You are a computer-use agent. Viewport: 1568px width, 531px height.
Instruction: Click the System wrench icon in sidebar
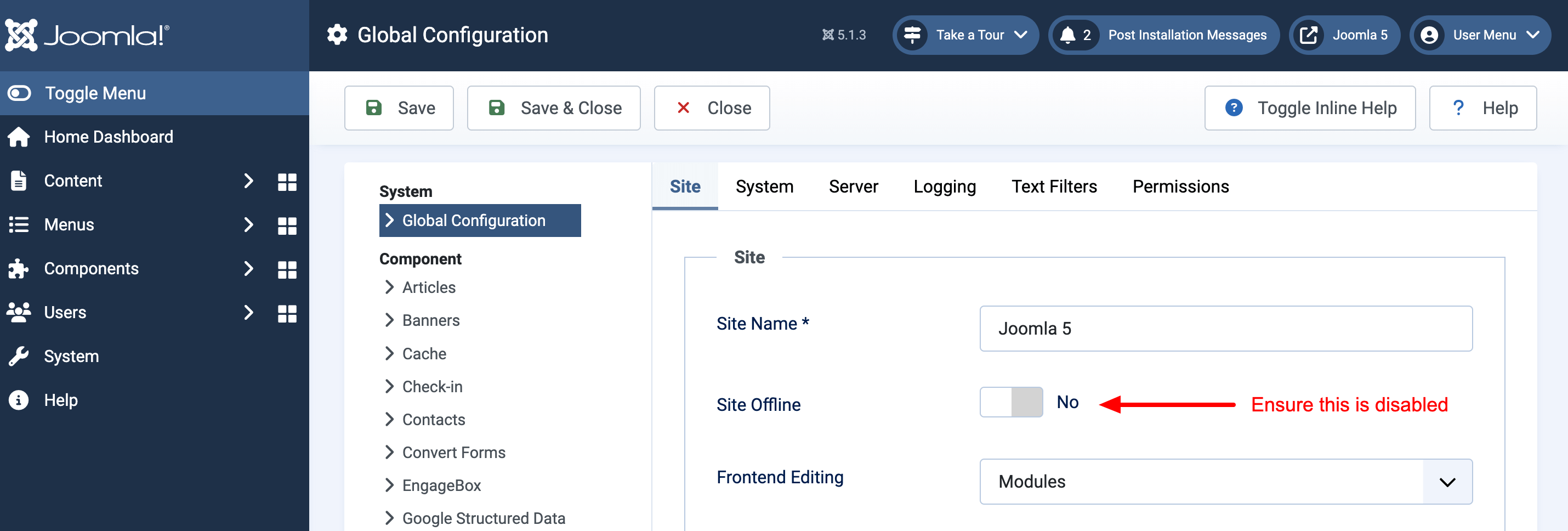(x=19, y=356)
